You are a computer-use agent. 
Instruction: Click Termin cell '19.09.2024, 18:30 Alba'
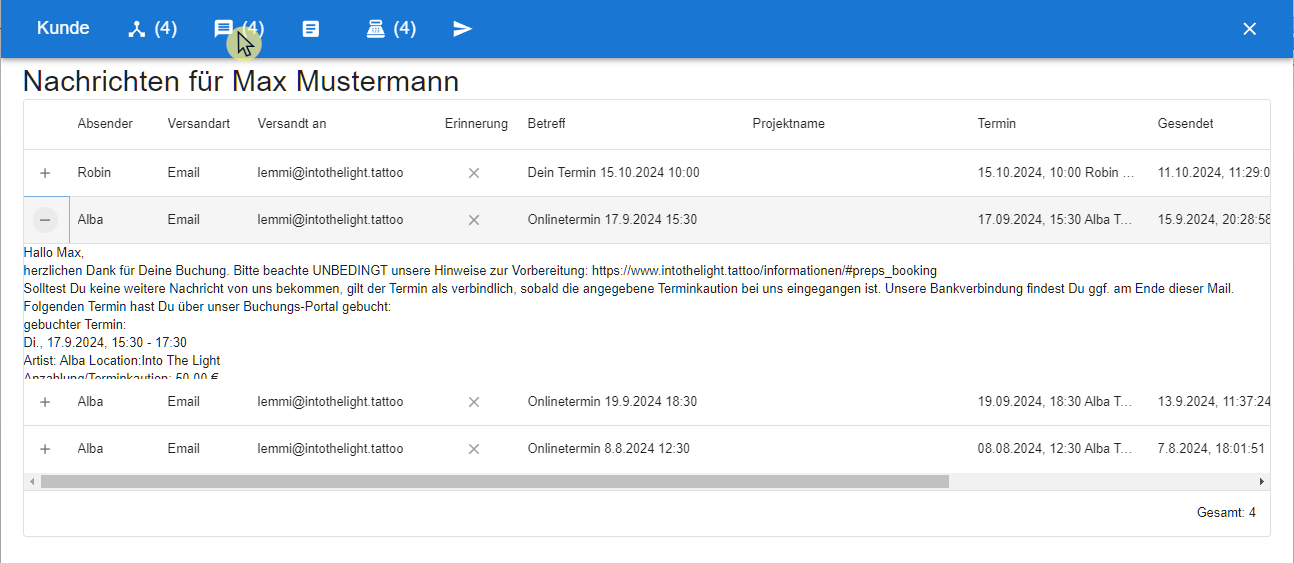coord(1056,402)
